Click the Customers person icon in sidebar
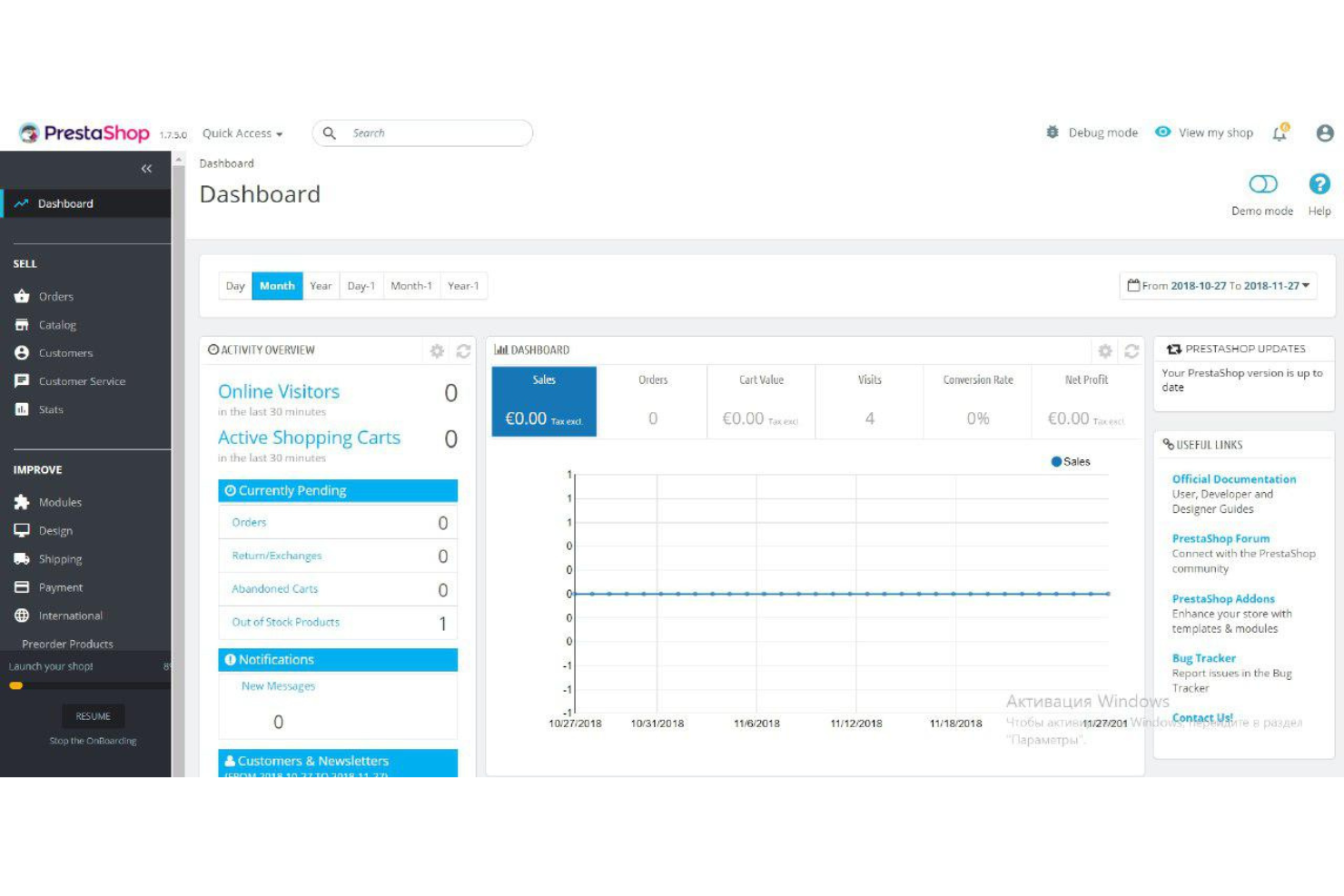Image resolution: width=1344 pixels, height=896 pixels. click(22, 352)
